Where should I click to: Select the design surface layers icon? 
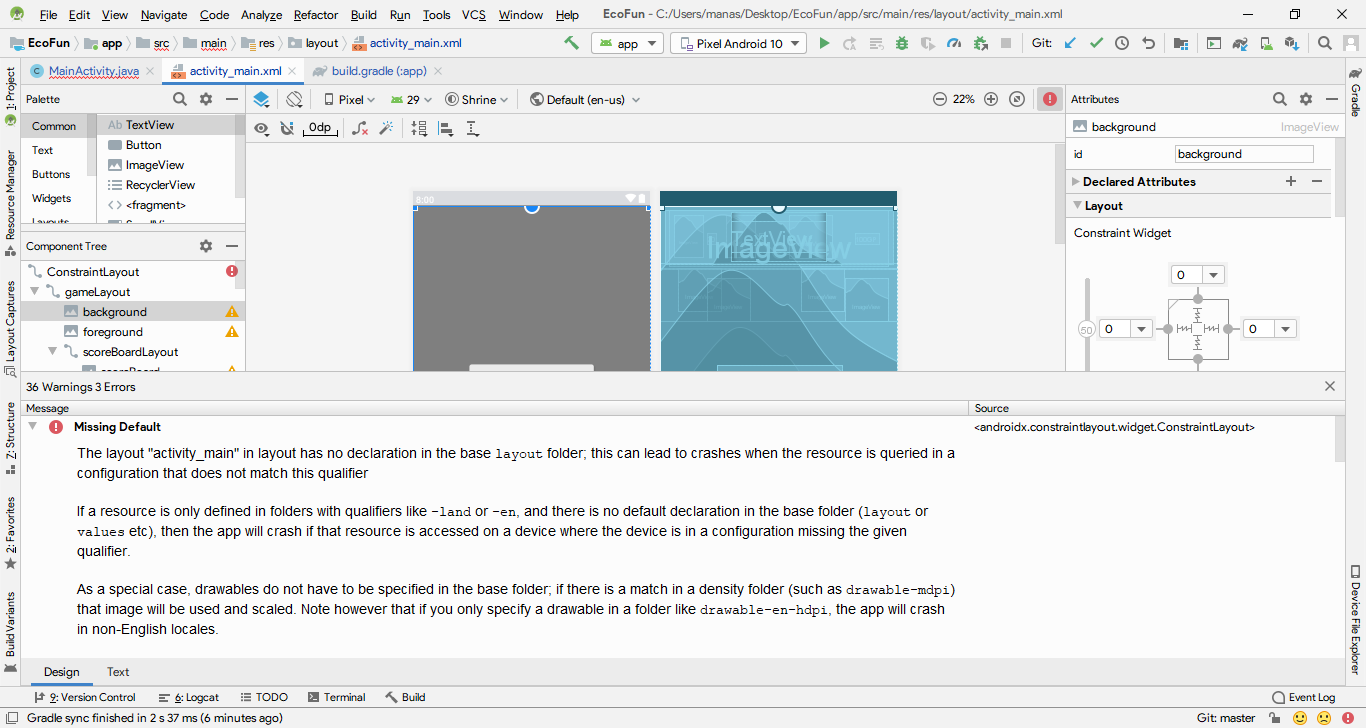pyautogui.click(x=261, y=99)
